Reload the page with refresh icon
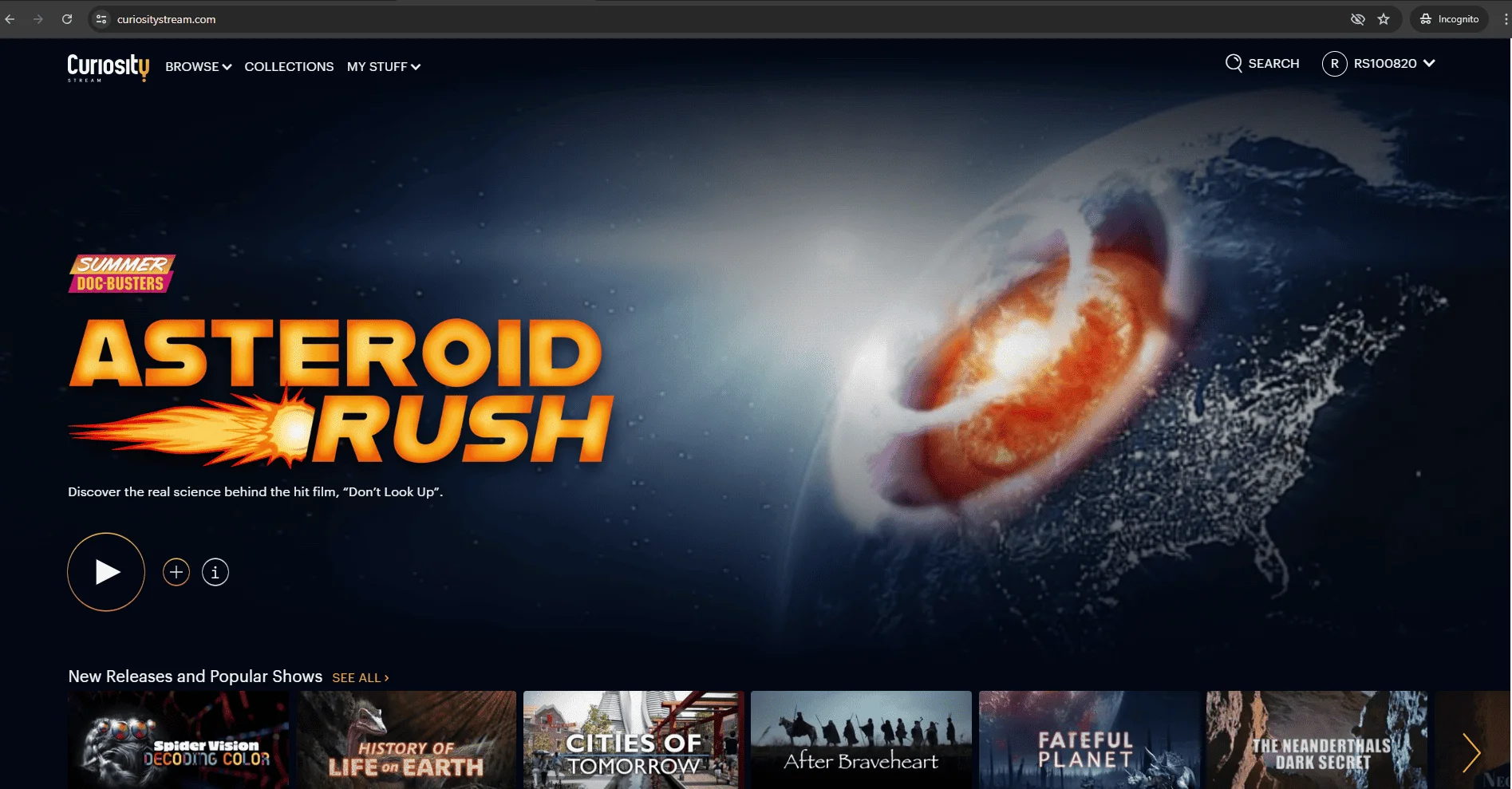This screenshot has width=1512, height=789. click(67, 19)
